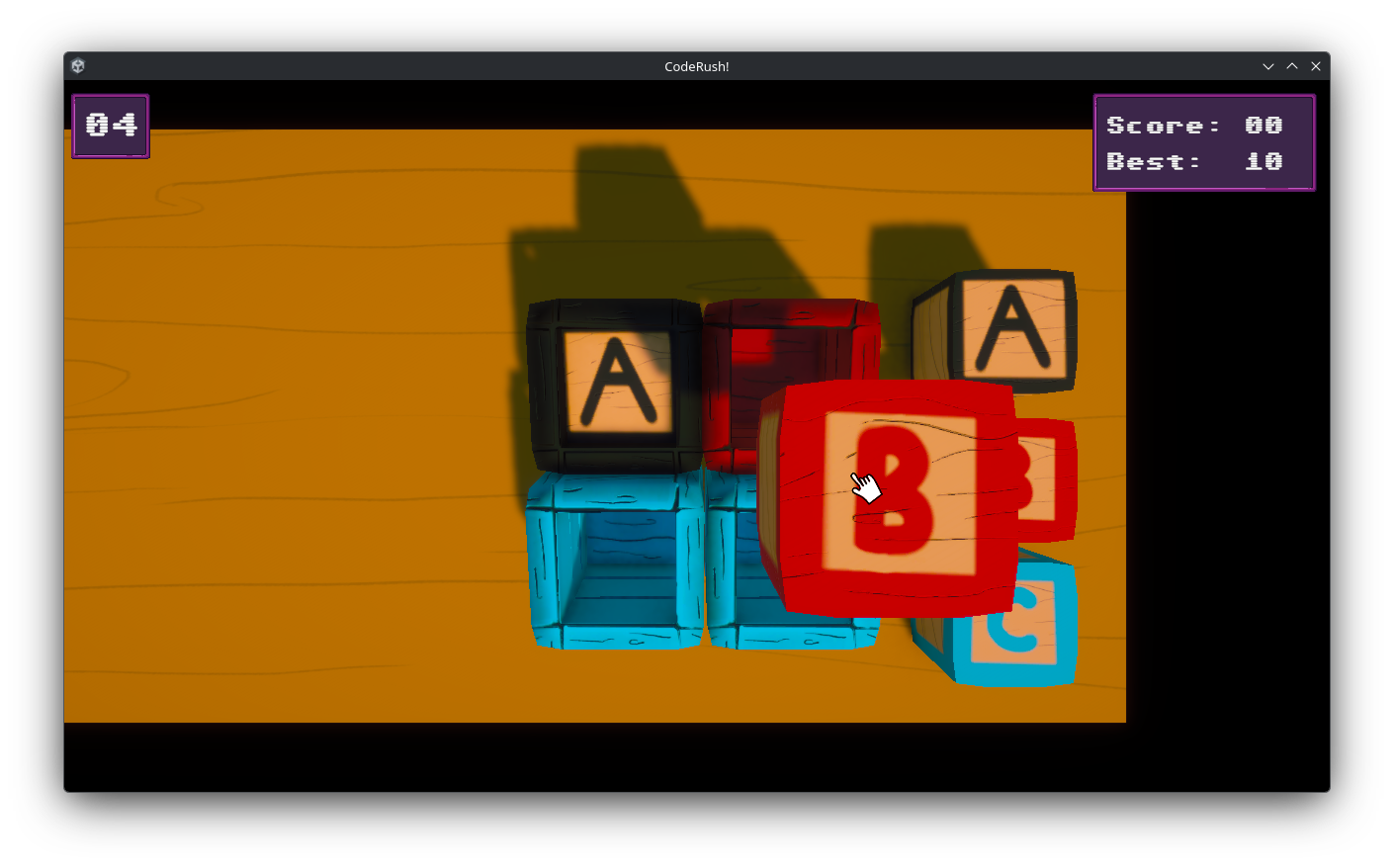Image resolution: width=1394 pixels, height=868 pixels.
Task: Maximize the CodeRush! window
Action: 1292,66
